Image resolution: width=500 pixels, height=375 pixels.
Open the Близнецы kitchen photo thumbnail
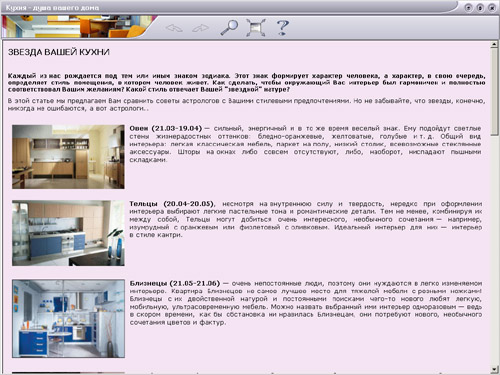(68, 319)
